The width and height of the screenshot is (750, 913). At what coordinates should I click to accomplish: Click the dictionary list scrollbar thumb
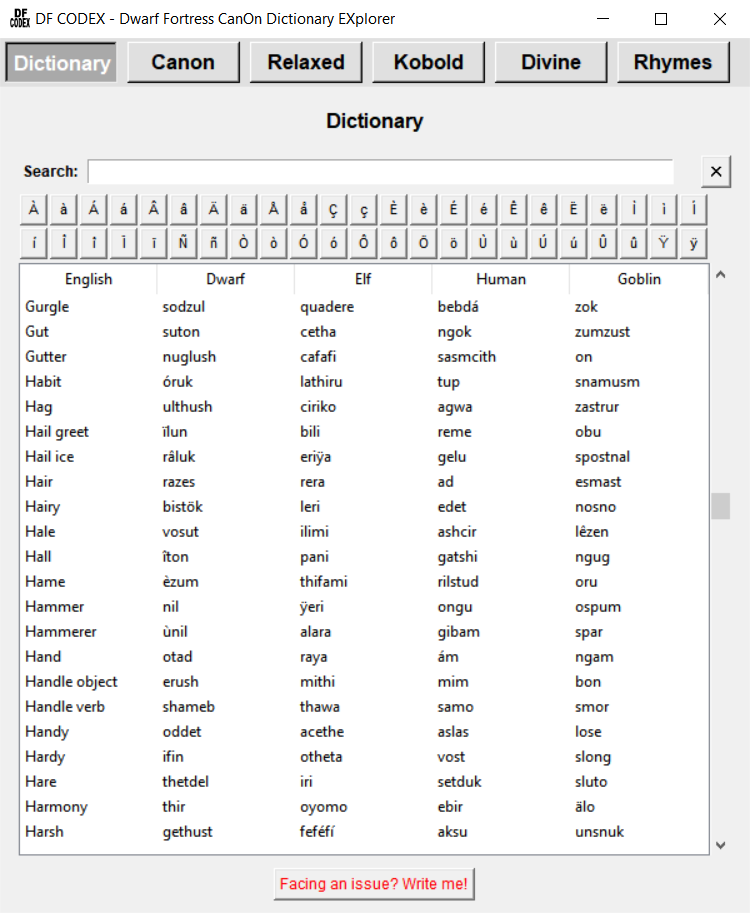click(x=720, y=506)
